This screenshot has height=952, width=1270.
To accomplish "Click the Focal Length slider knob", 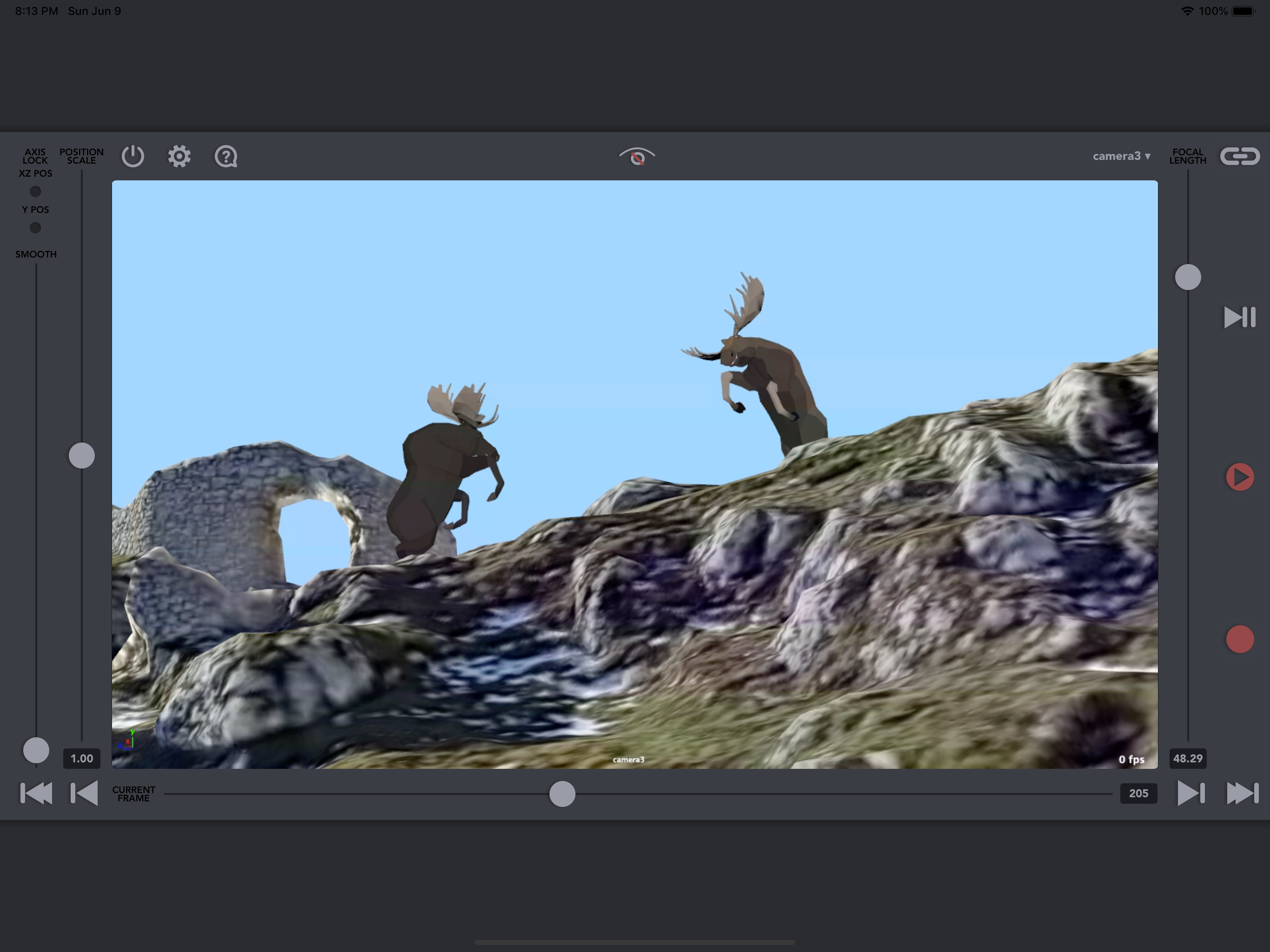I will point(1188,278).
